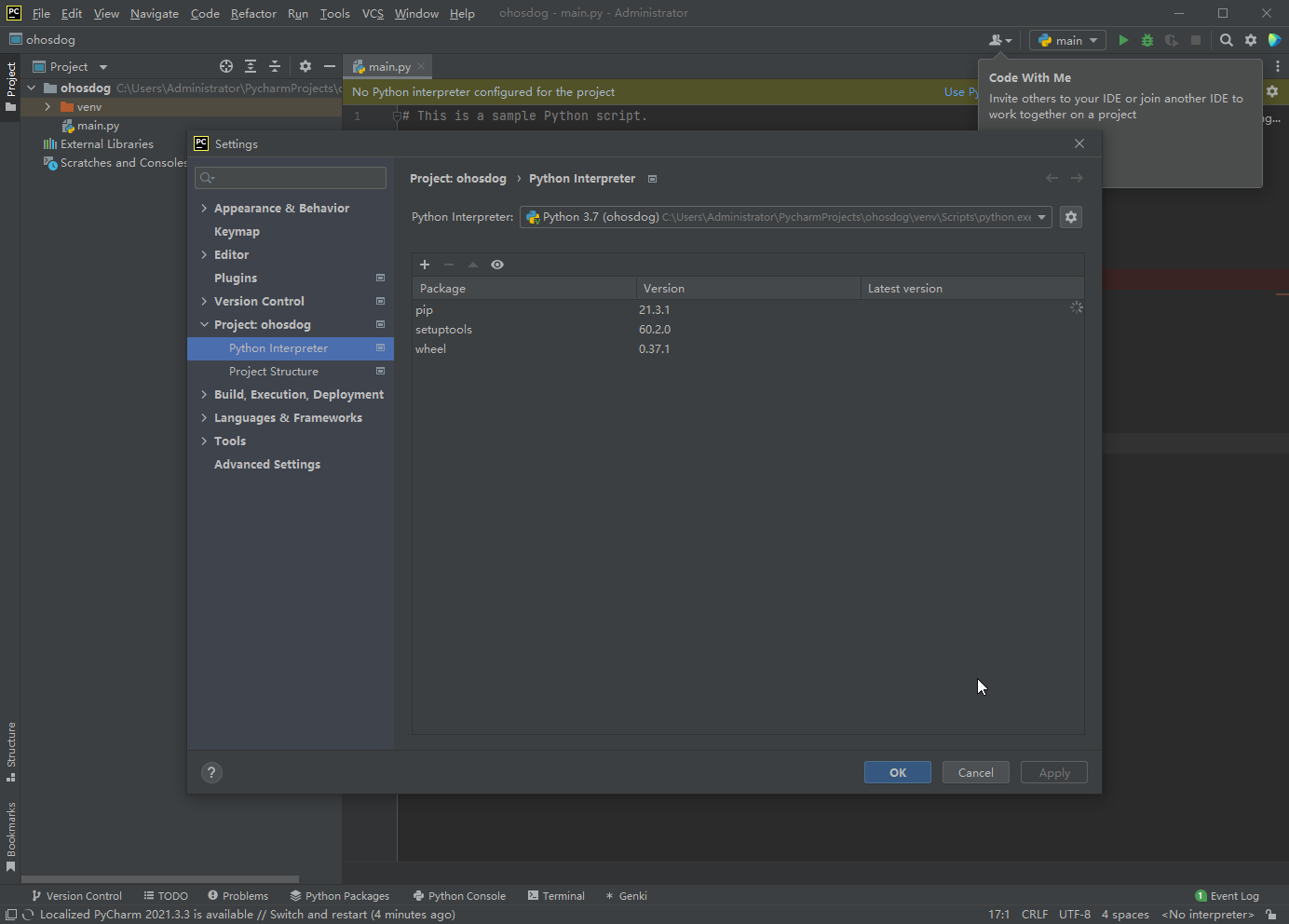Select the wheel package row
The height and width of the screenshot is (924, 1289).
click(x=748, y=349)
